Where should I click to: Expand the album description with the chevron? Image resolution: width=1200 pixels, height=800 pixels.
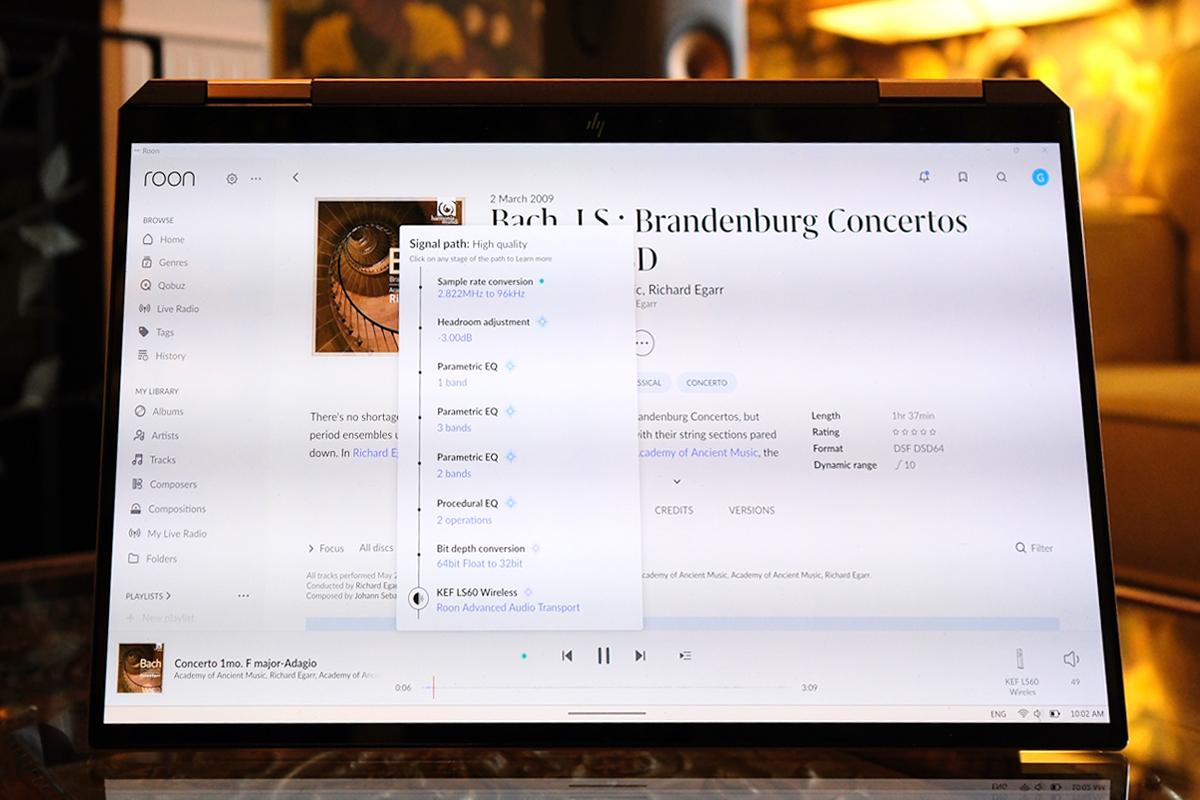[x=677, y=481]
